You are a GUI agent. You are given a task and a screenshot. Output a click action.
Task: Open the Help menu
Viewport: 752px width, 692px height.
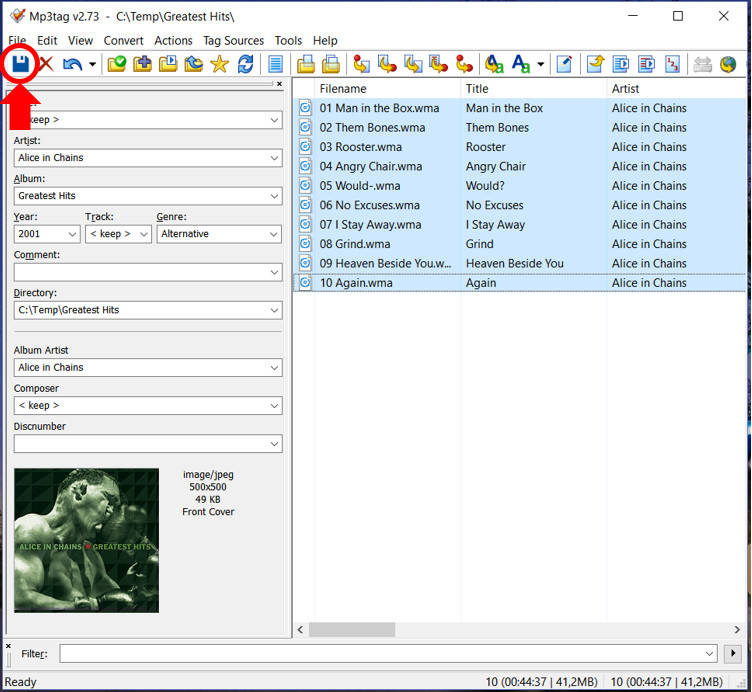tap(325, 41)
